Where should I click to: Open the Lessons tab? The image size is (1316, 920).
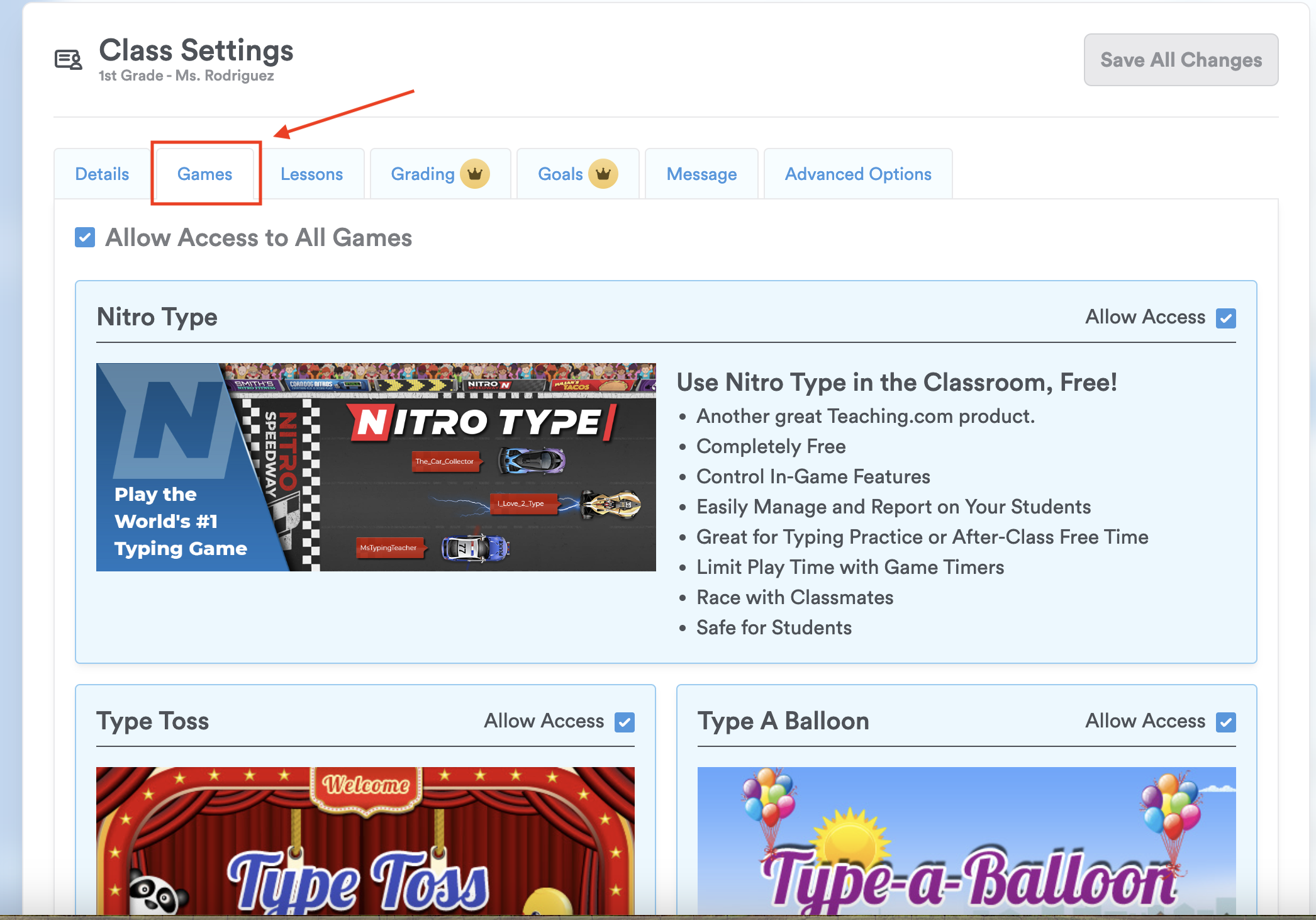coord(311,174)
